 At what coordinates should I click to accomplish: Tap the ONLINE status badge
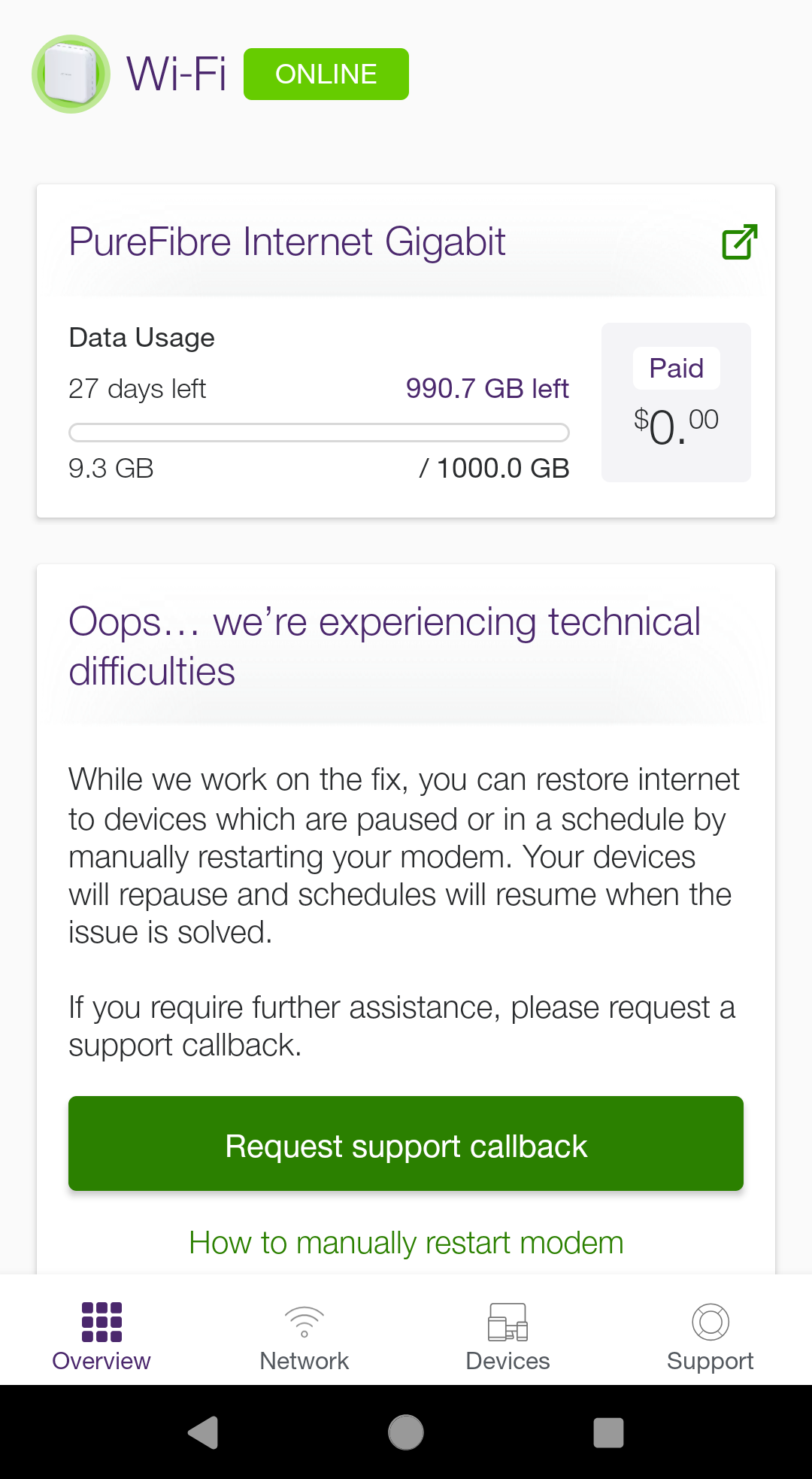[x=326, y=74]
